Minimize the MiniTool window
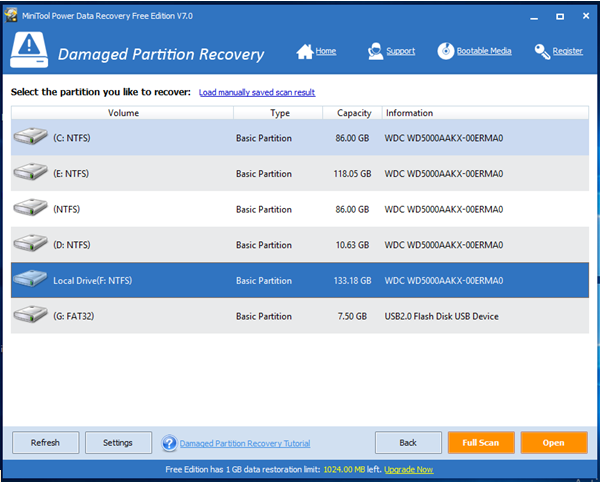The image size is (600, 482). pos(535,16)
